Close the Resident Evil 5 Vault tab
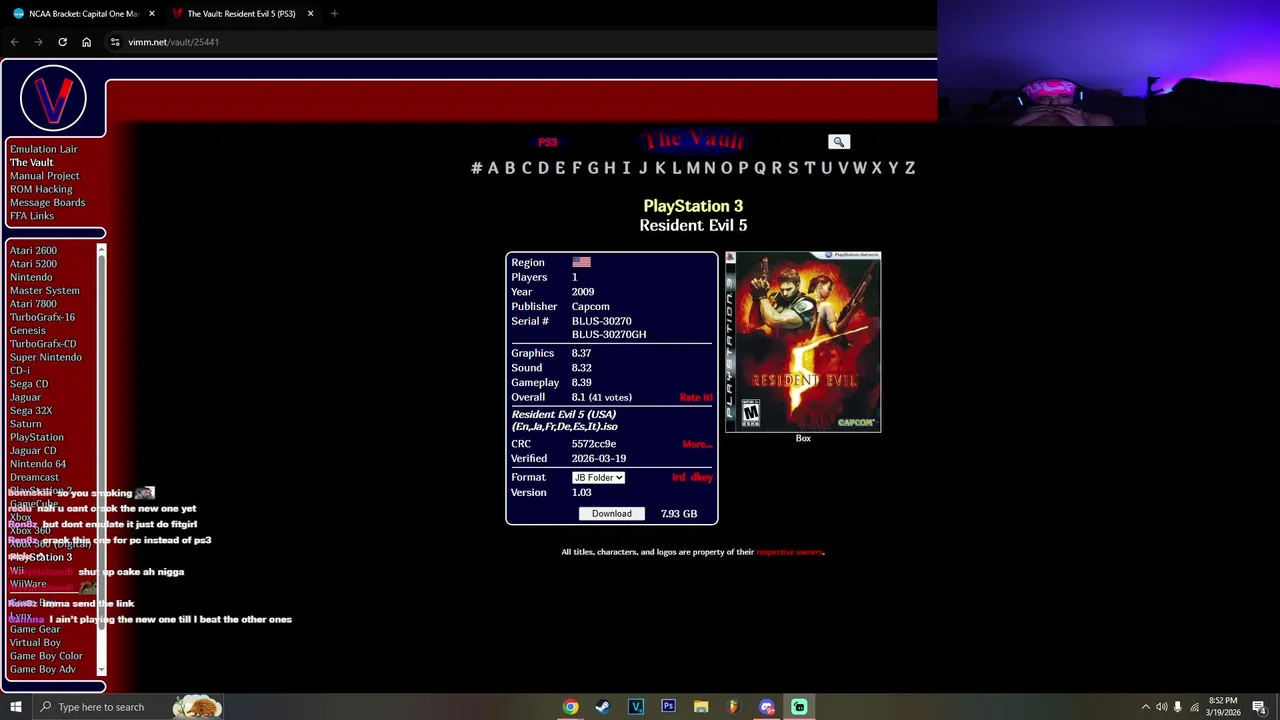The height and width of the screenshot is (720, 1280). click(x=310, y=13)
